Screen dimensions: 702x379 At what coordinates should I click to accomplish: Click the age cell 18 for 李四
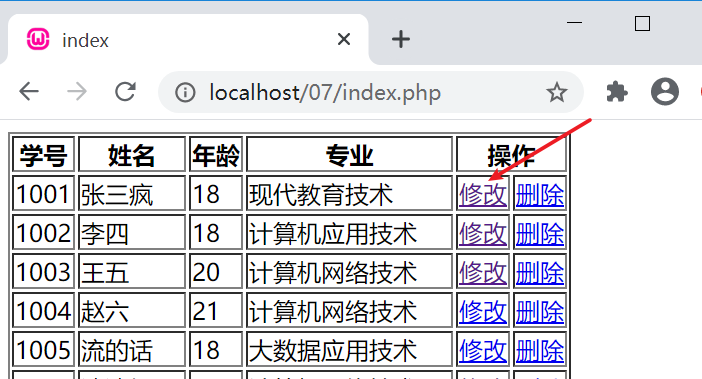click(216, 233)
